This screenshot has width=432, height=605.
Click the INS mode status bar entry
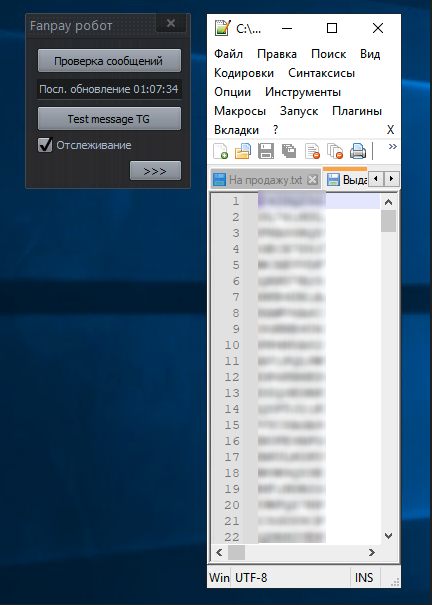pos(364,578)
